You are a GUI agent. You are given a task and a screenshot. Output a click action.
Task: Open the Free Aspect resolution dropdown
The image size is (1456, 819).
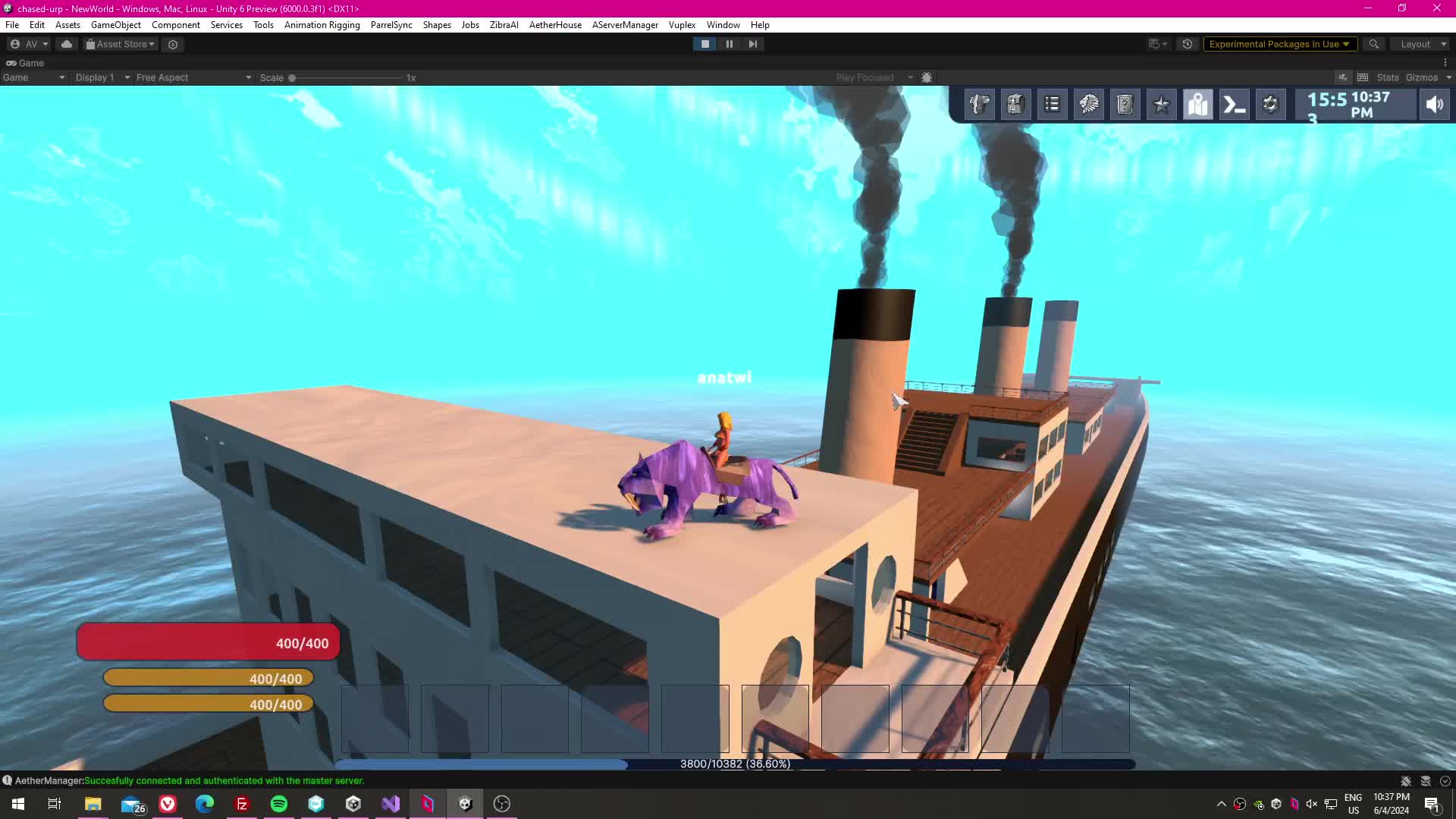pyautogui.click(x=193, y=77)
